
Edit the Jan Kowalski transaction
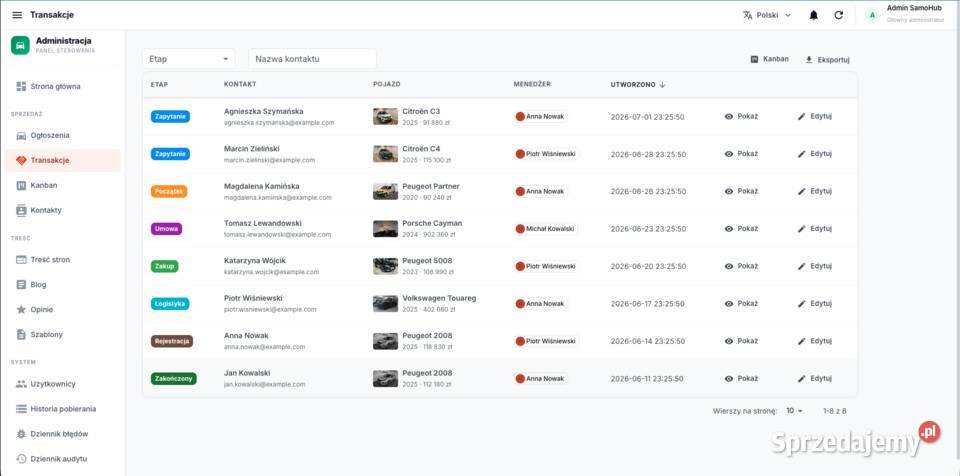point(814,379)
